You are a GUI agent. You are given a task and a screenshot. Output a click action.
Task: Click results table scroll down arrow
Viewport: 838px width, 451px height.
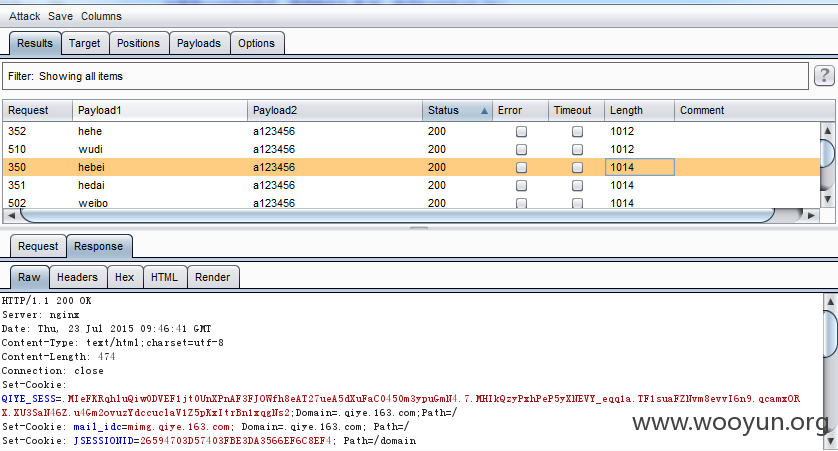[x=827, y=199]
